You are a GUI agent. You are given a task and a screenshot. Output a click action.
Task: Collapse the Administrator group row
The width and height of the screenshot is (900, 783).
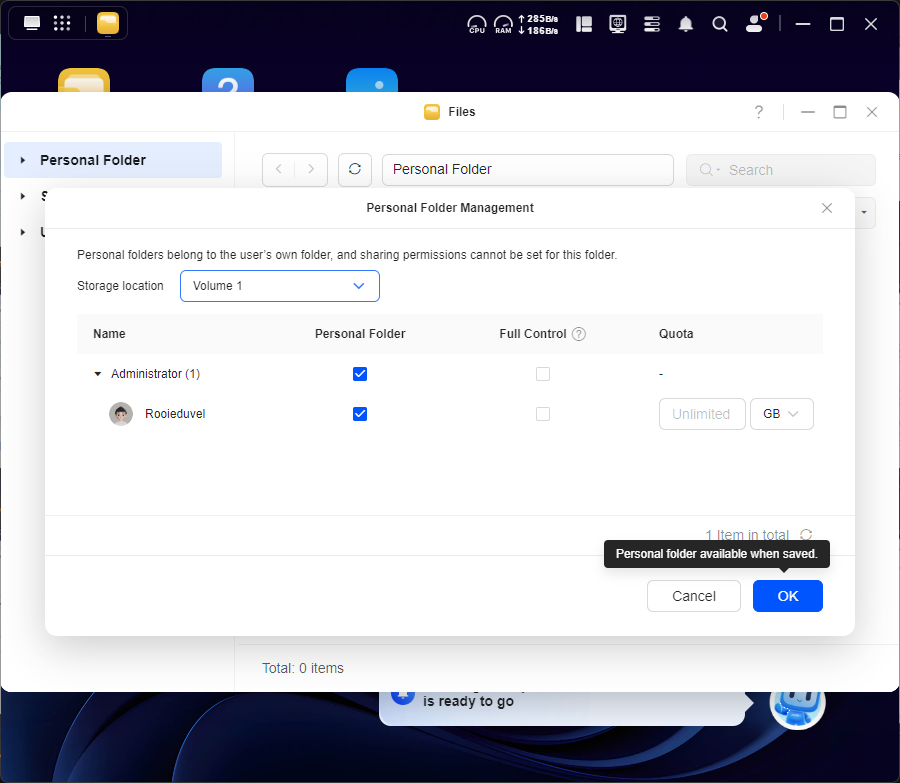coord(98,374)
